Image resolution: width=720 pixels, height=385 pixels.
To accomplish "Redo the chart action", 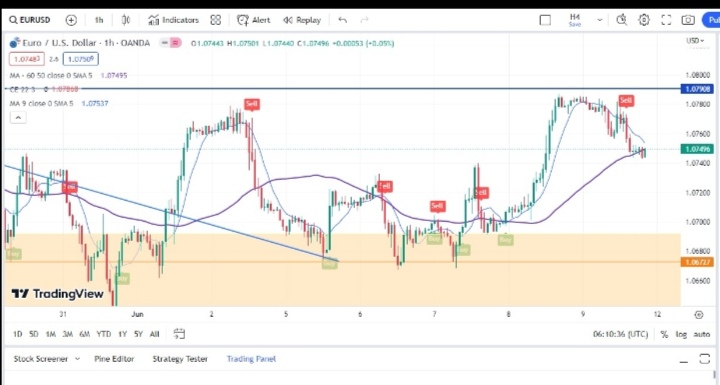I will (x=365, y=20).
